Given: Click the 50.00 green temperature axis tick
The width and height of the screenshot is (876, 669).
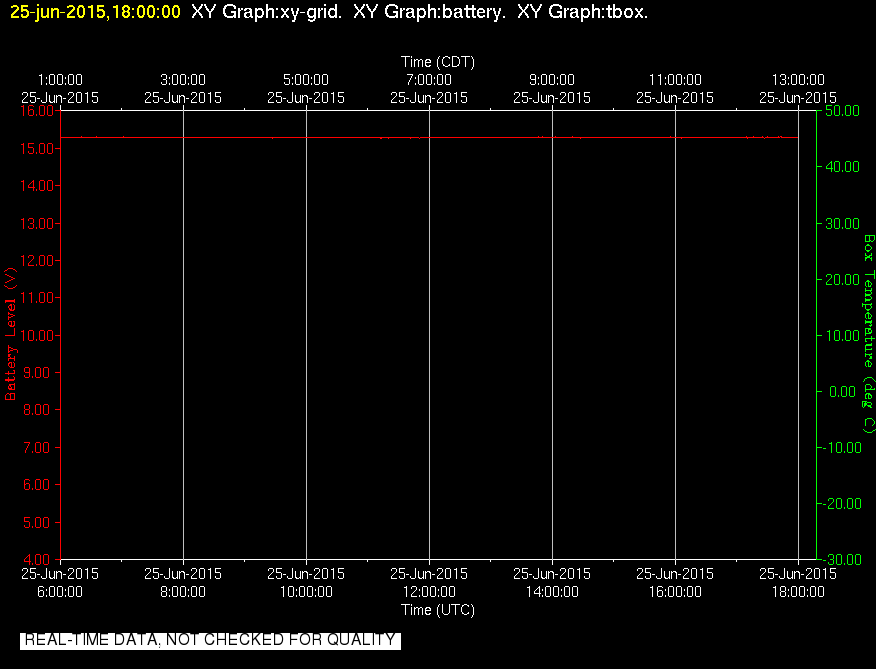Looking at the screenshot, I should tap(842, 111).
